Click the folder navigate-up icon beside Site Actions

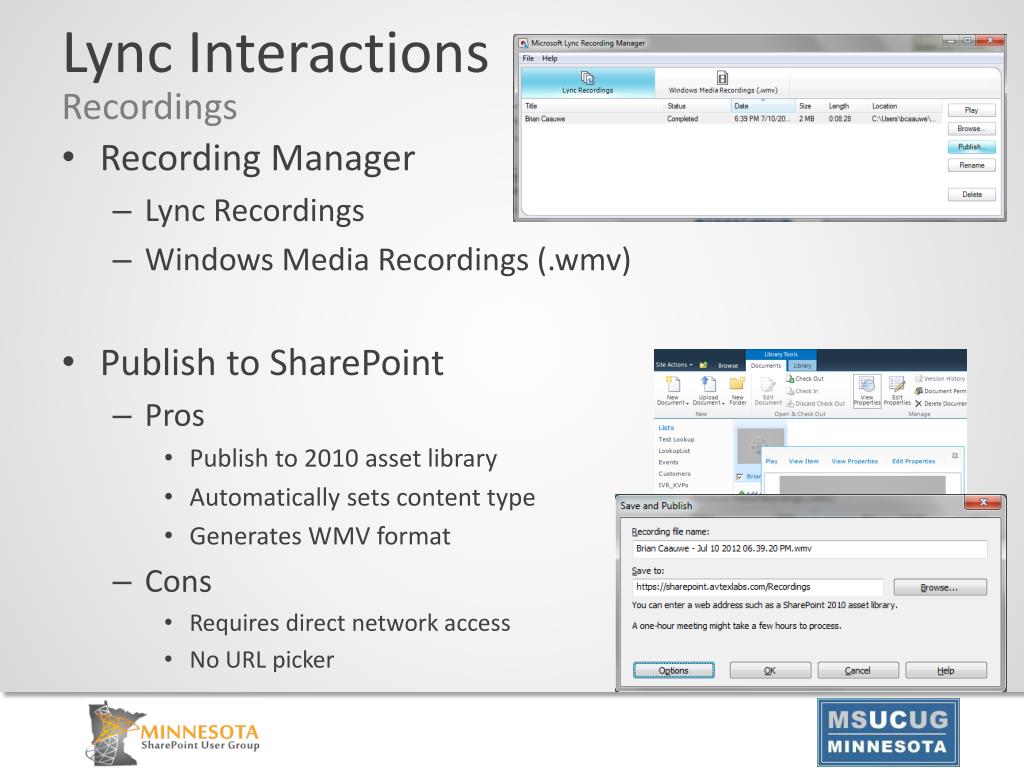(x=703, y=365)
